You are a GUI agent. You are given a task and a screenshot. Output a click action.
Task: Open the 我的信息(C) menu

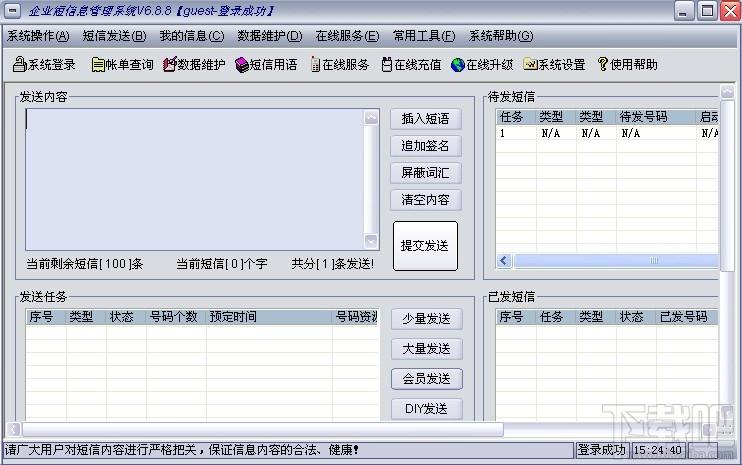[192, 36]
